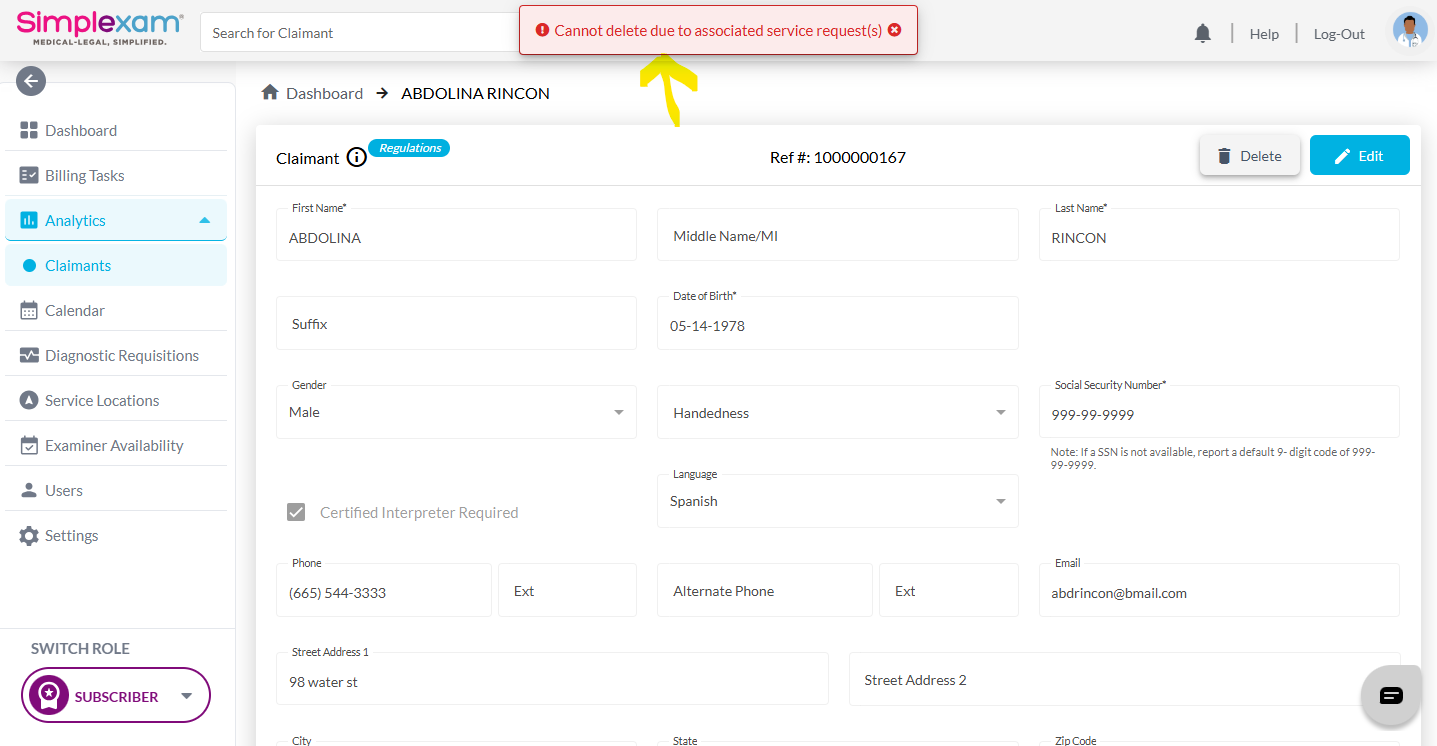Click the Alternate Phone field

pyautogui.click(x=765, y=590)
